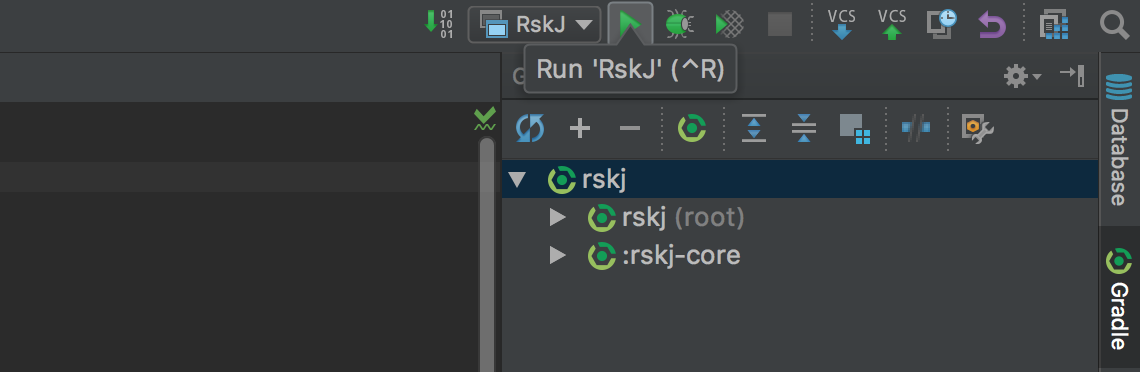
Task: Run RskJ with coverage
Action: click(729, 25)
